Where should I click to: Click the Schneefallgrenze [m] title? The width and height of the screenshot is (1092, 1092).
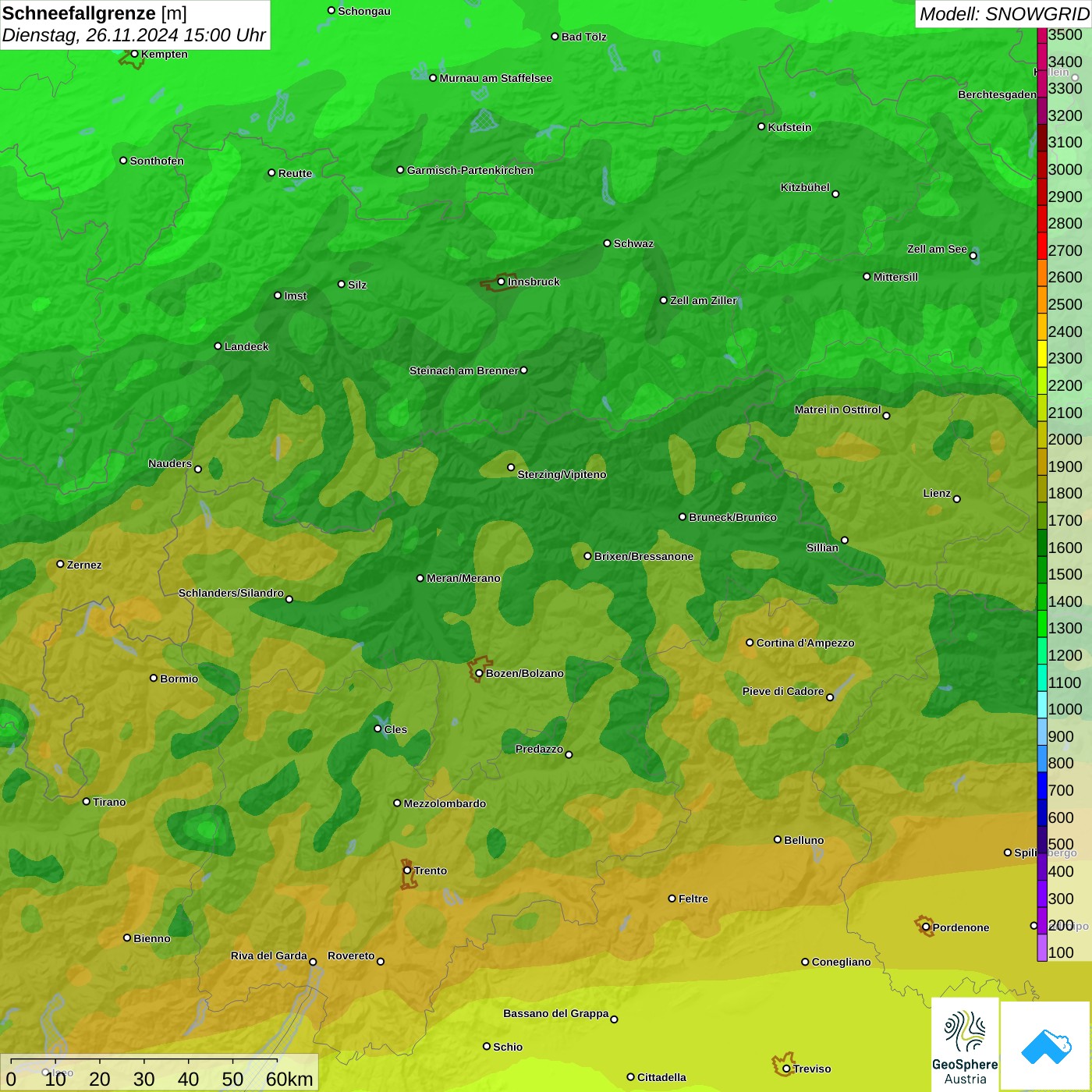point(94,13)
